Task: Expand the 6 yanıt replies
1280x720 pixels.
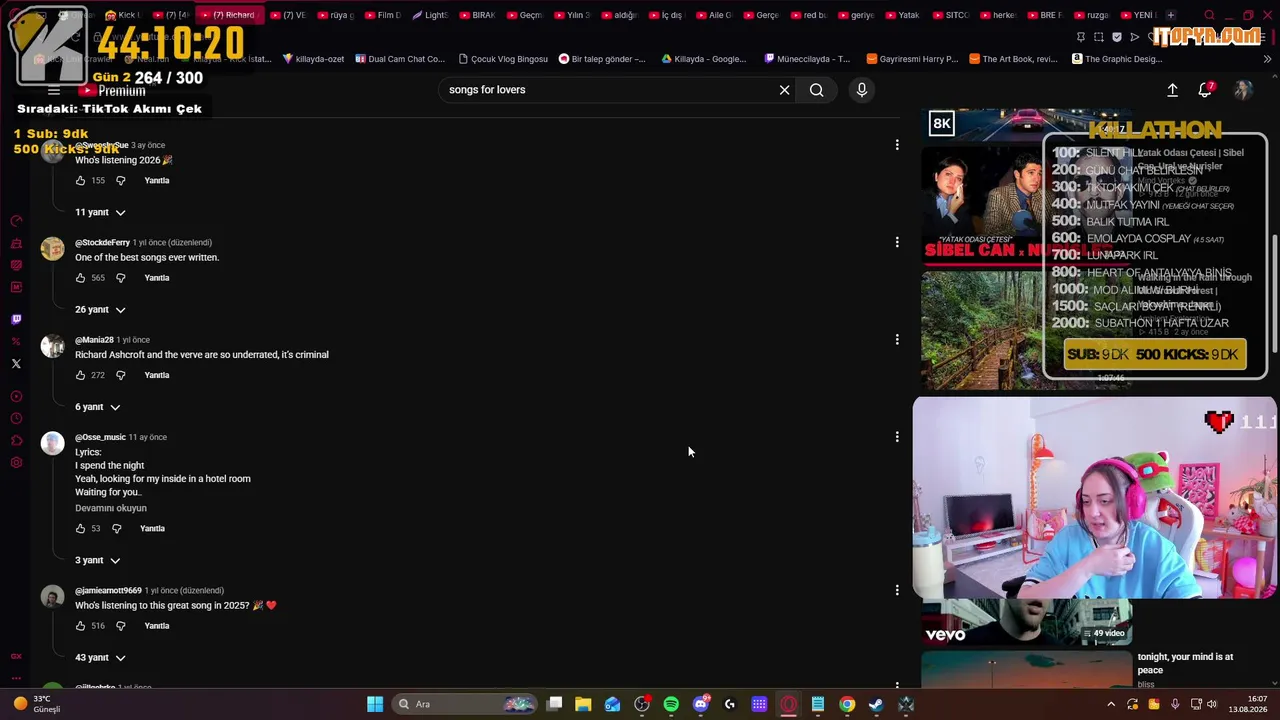Action: [98, 407]
